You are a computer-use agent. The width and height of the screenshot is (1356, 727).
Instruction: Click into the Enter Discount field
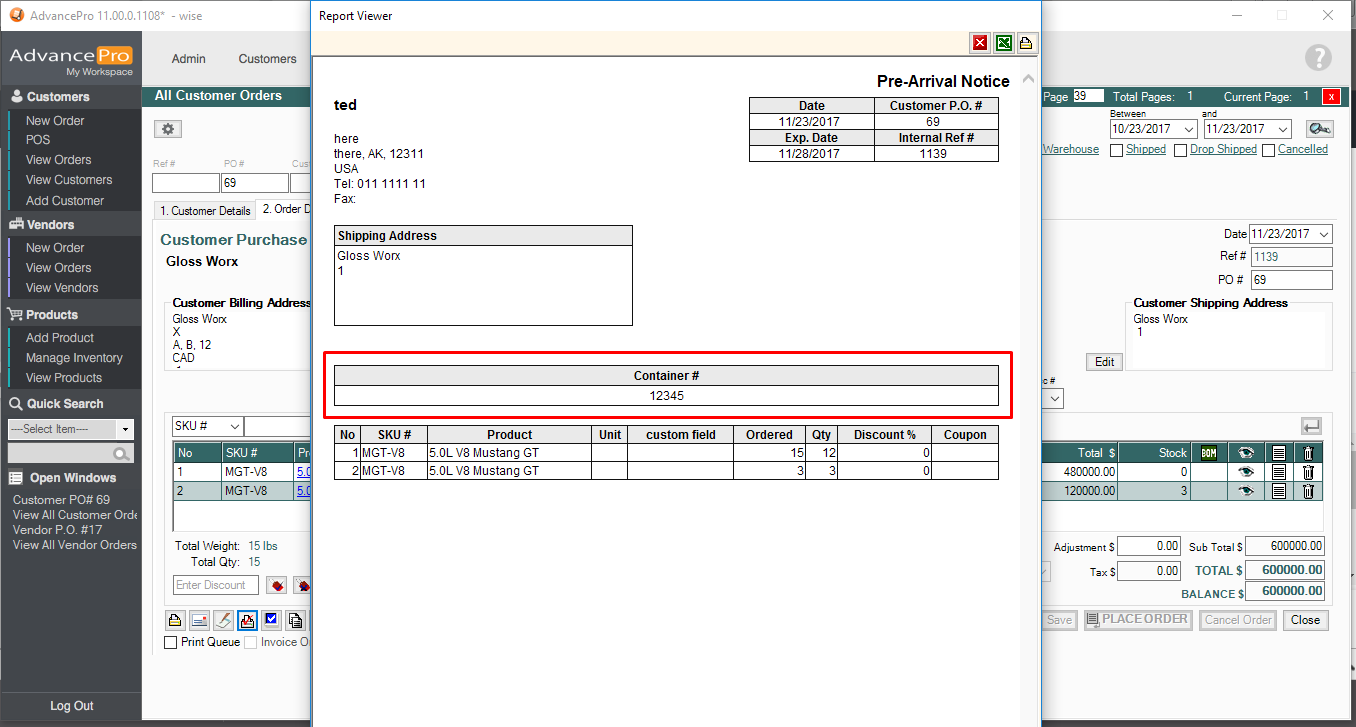215,585
